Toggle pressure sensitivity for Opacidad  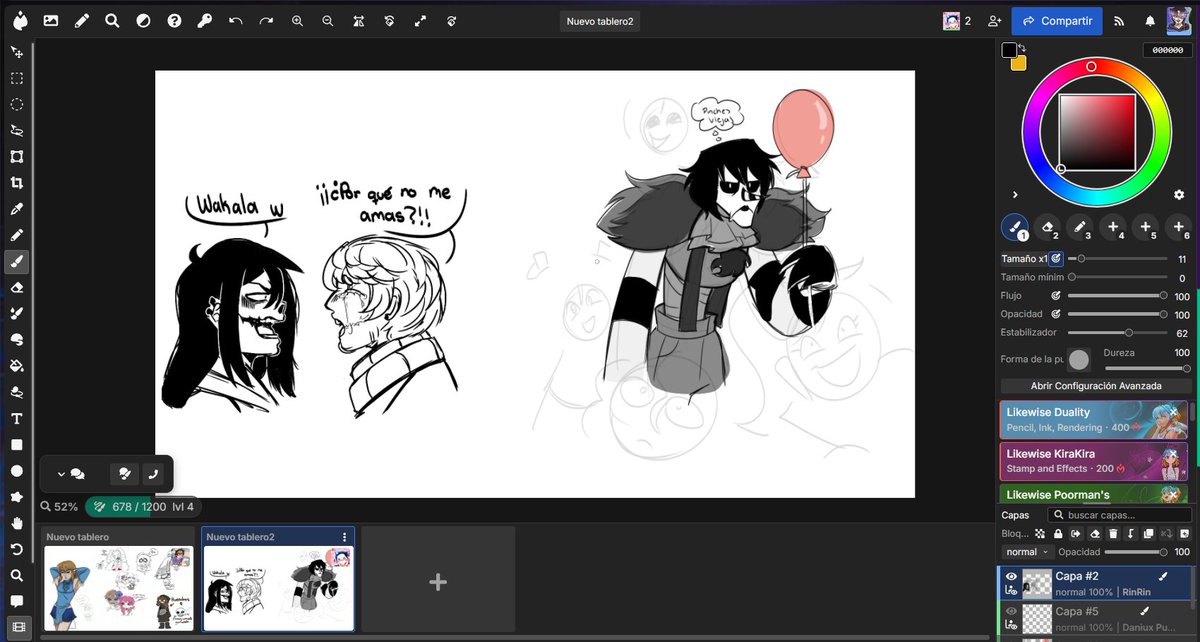(1055, 314)
